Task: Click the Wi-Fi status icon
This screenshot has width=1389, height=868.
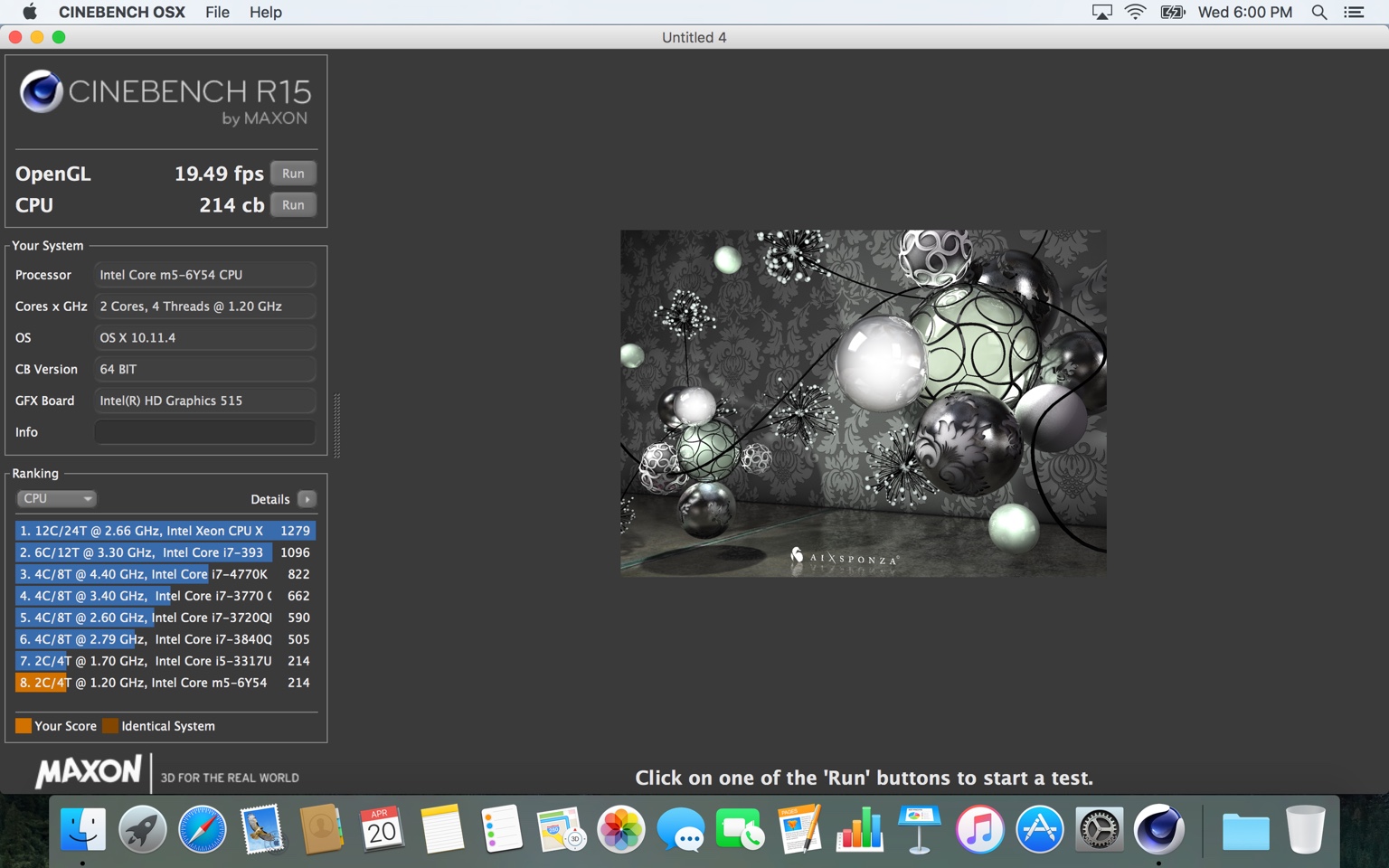Action: tap(1135, 12)
